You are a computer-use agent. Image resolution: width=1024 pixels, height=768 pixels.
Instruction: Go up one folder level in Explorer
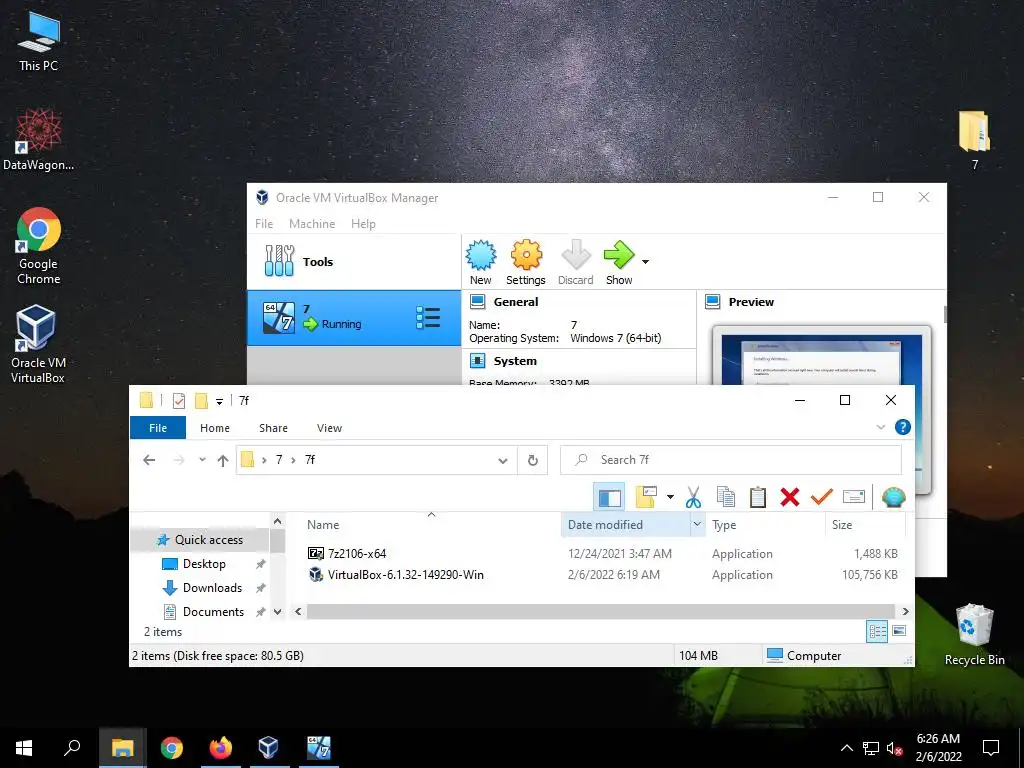point(223,460)
